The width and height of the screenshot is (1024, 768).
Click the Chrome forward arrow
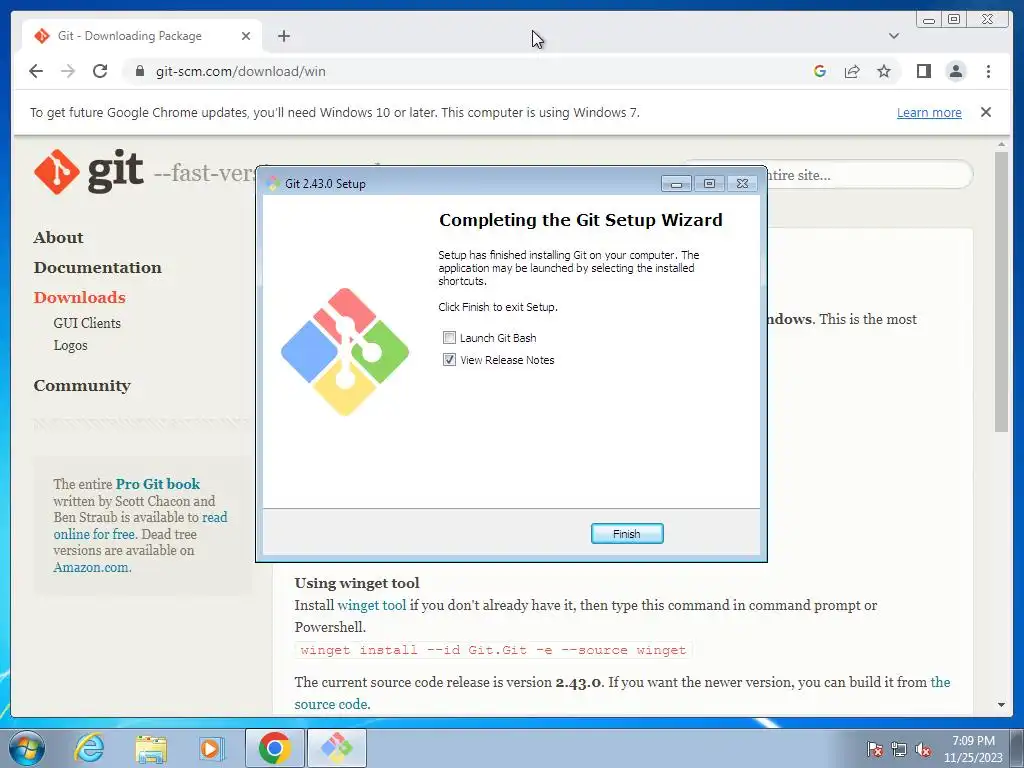coord(67,71)
